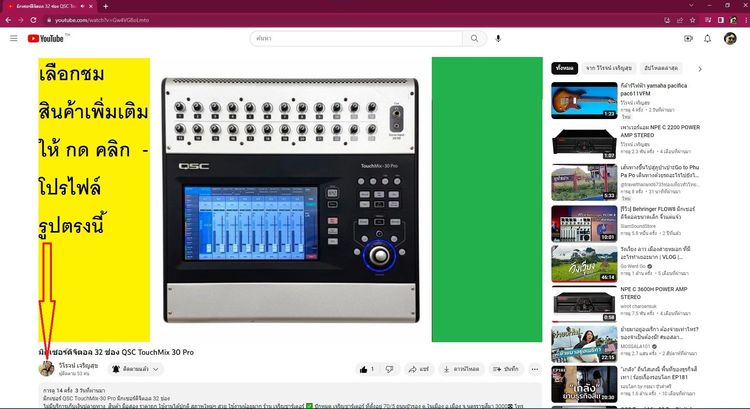Image resolution: width=750 pixels, height=409 pixels.
Task: Save the video to a playlist
Action: pos(506,369)
